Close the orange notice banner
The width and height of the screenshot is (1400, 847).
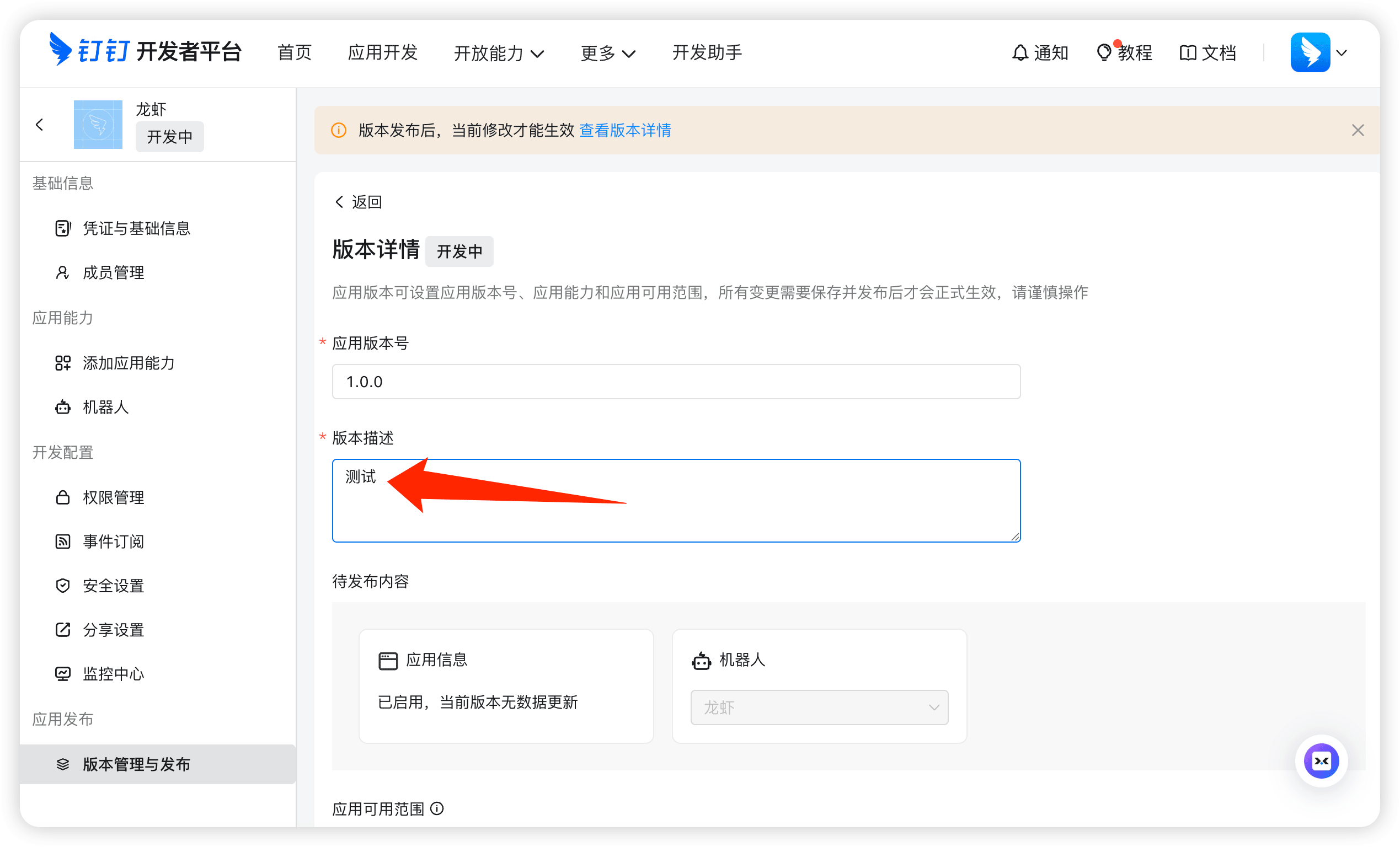coord(1358,130)
